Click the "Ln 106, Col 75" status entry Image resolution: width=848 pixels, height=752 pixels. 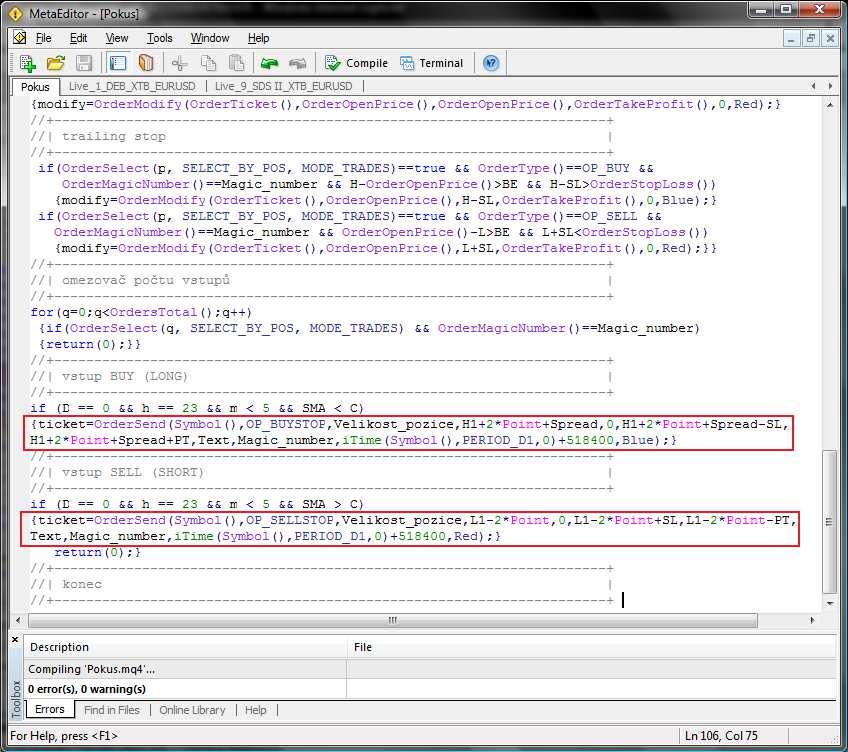click(721, 736)
